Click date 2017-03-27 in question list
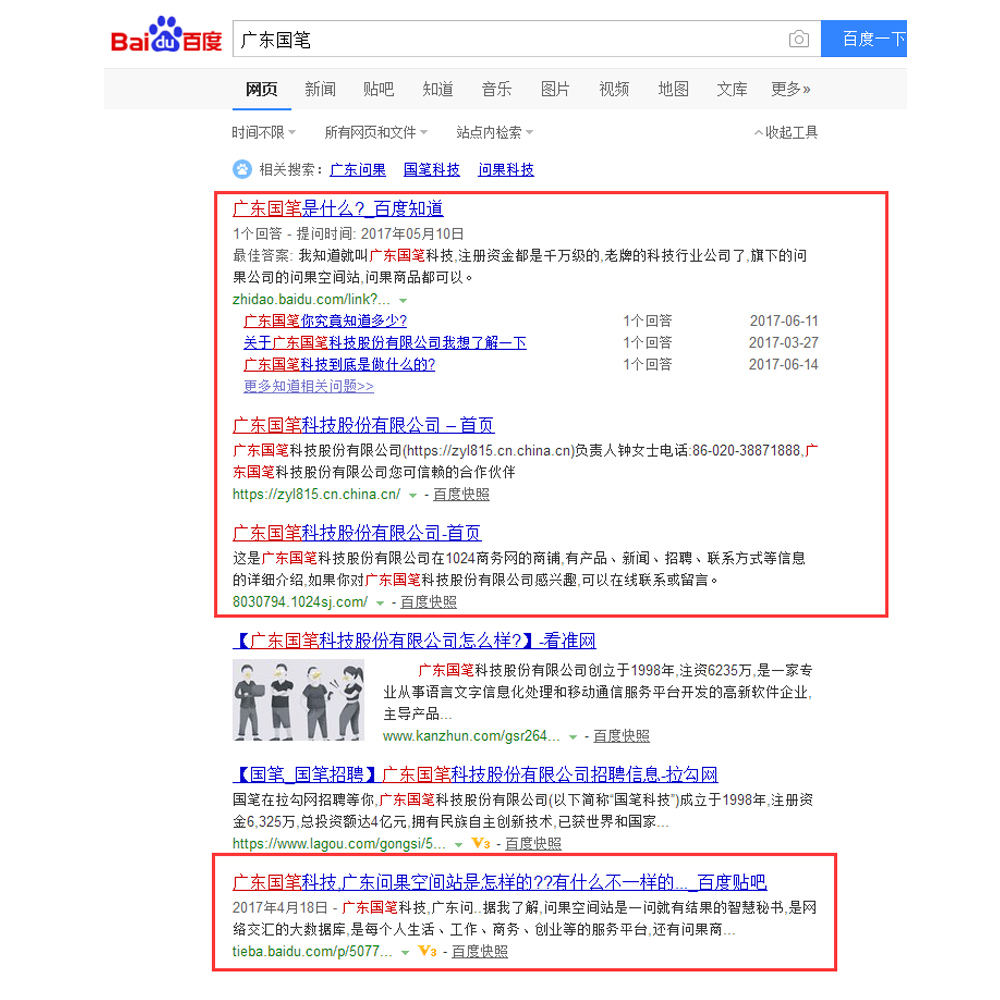The height and width of the screenshot is (1000, 1000). [x=784, y=342]
